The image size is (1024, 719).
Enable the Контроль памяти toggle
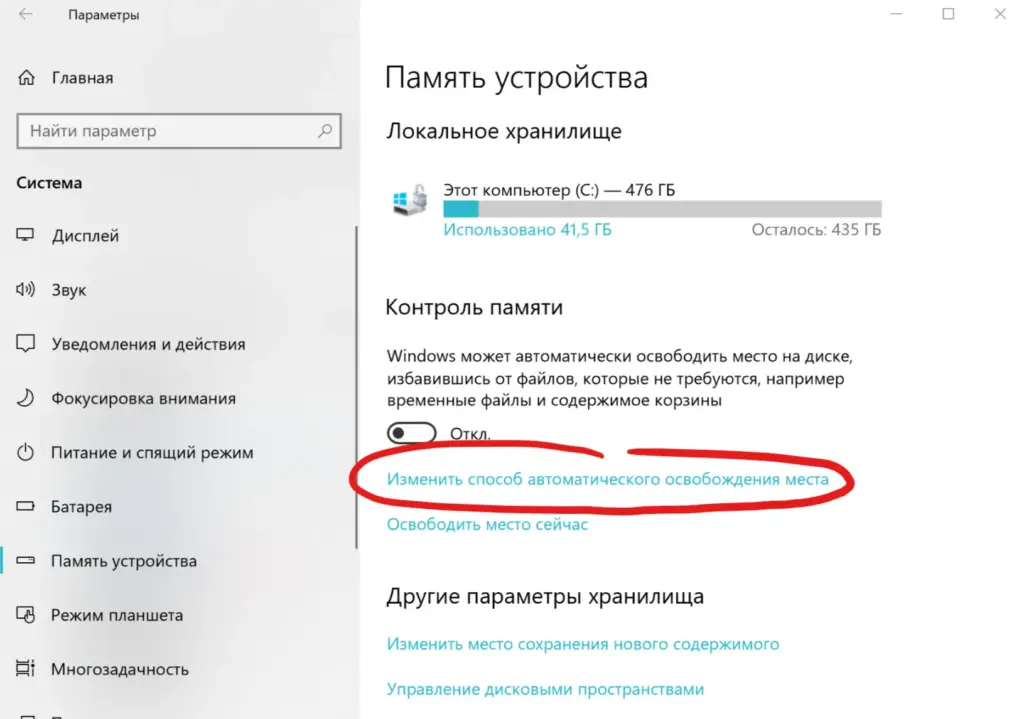(411, 433)
